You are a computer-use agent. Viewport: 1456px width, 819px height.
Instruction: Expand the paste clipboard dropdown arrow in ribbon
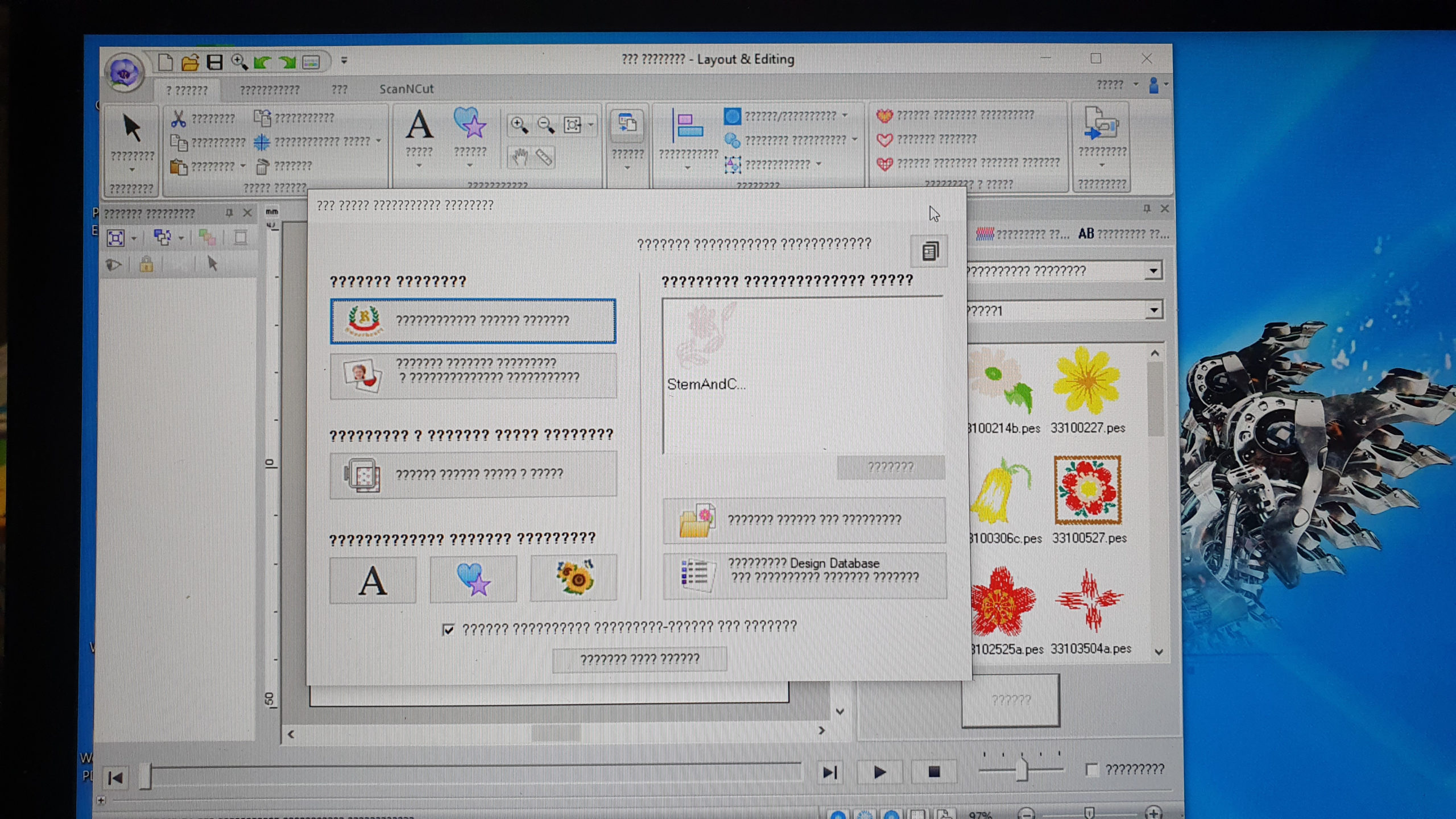pyautogui.click(x=243, y=166)
